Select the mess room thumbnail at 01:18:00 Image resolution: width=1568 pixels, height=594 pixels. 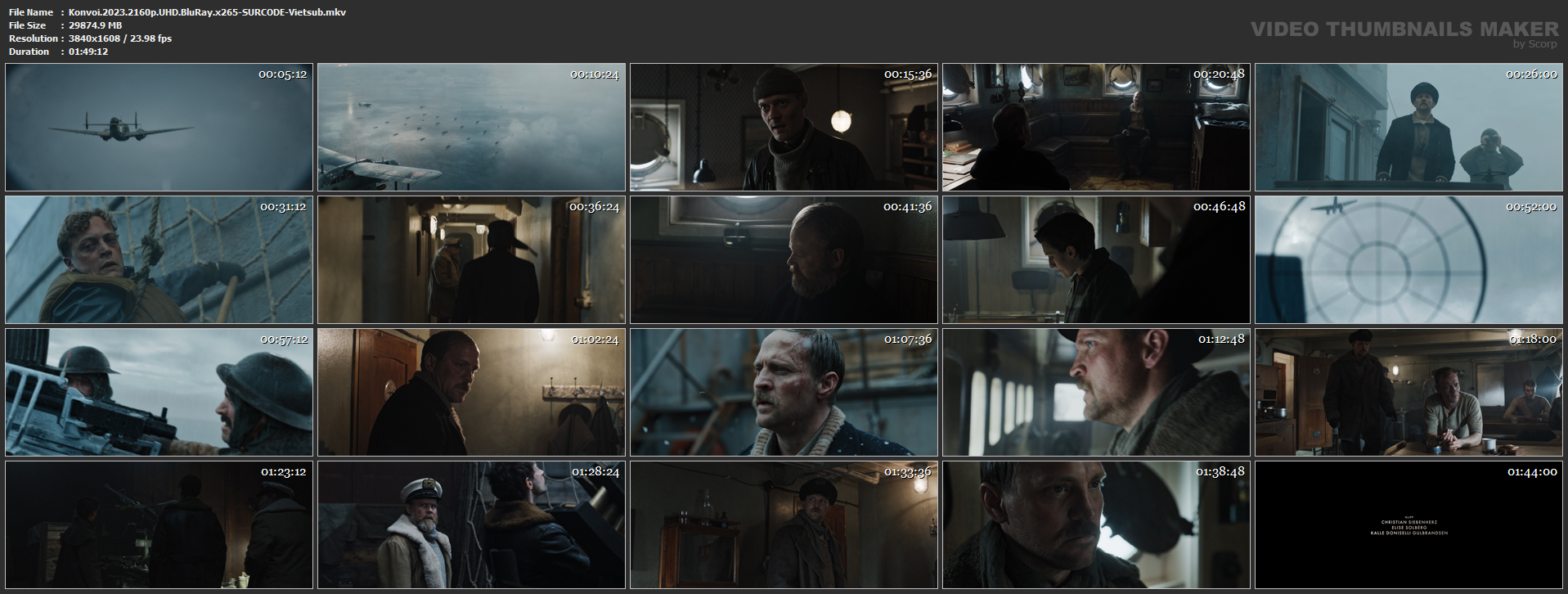(1409, 393)
